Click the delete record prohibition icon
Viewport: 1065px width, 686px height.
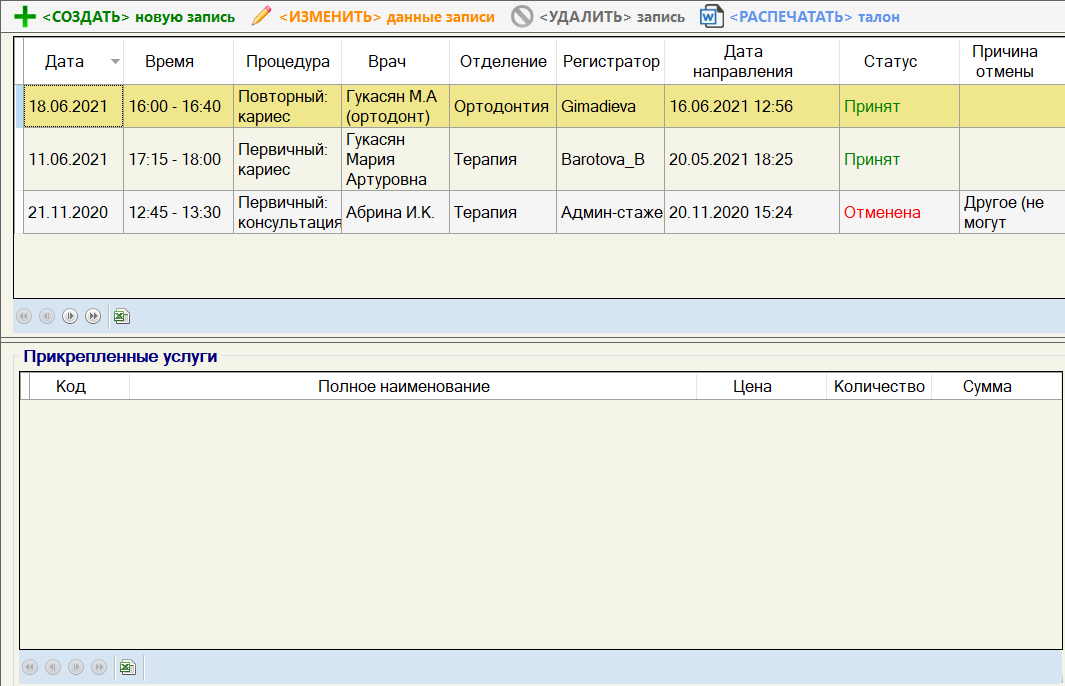coord(522,16)
